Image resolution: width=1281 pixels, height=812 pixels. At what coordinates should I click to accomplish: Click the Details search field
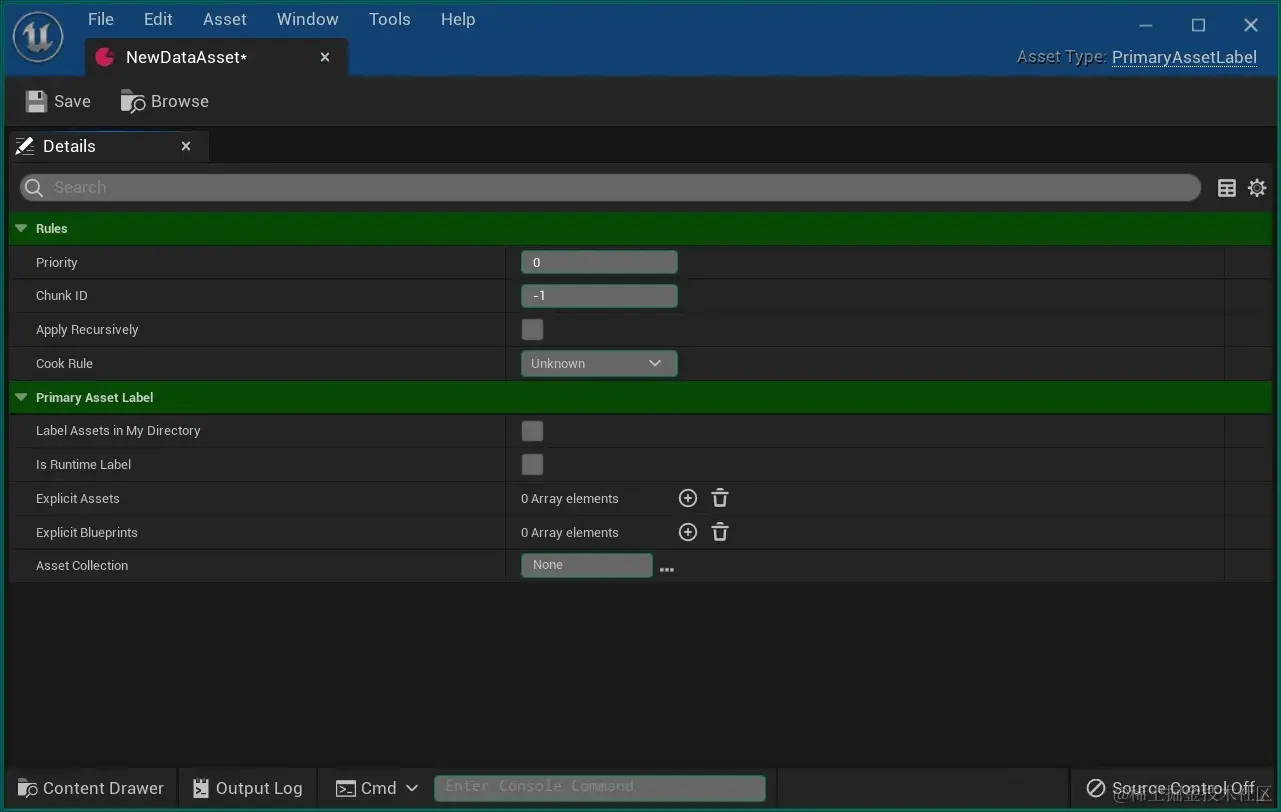(610, 187)
